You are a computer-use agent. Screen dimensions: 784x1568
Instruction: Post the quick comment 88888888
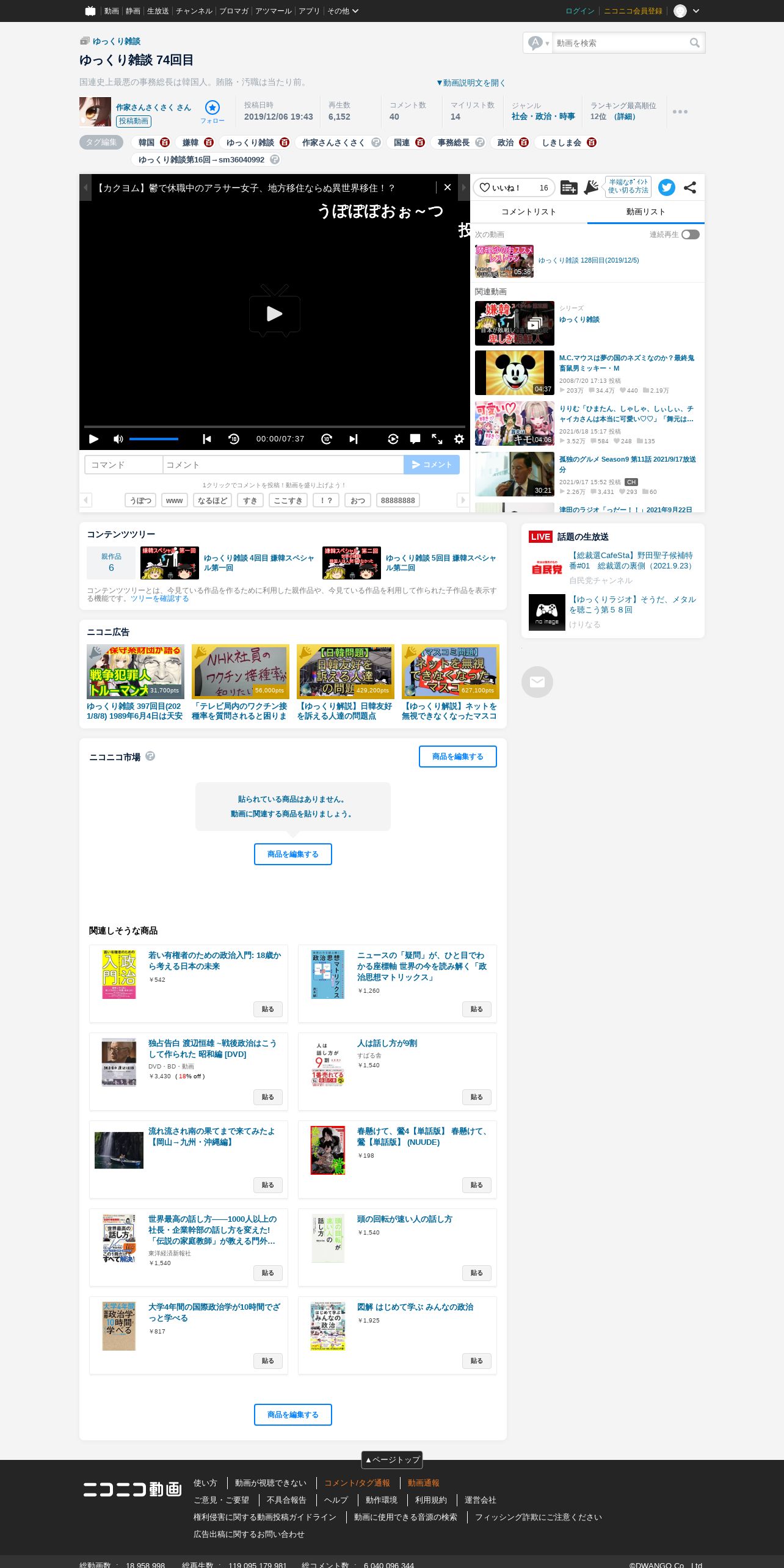point(398,501)
